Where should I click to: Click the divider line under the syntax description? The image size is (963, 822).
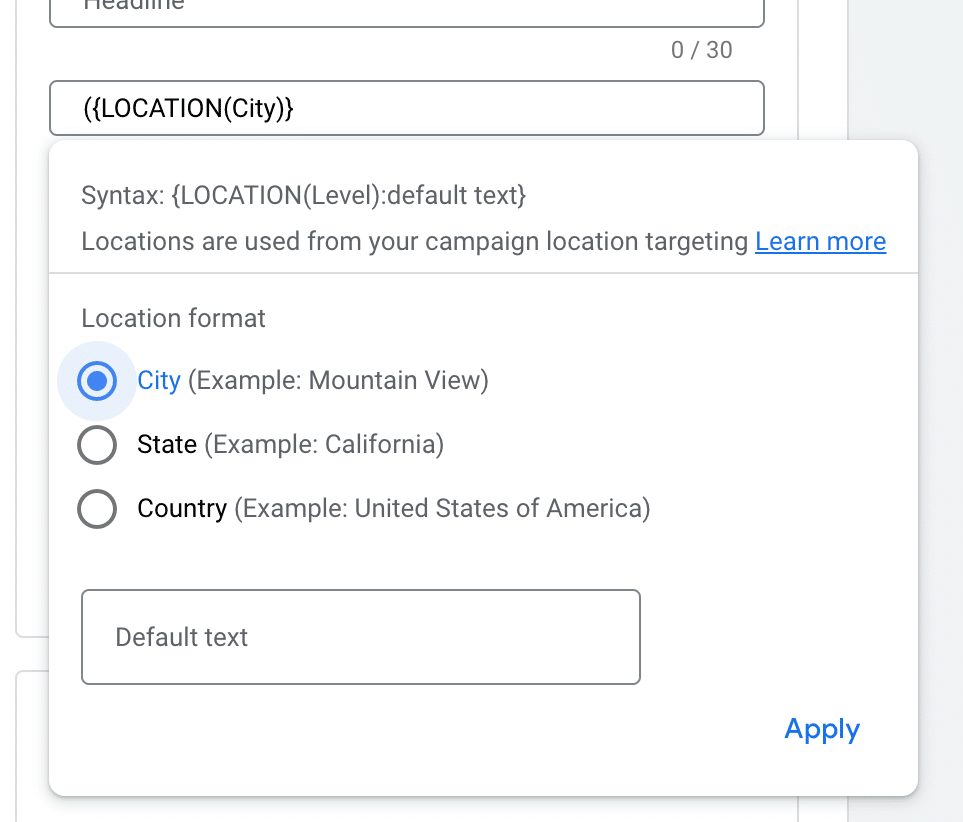tap(483, 273)
